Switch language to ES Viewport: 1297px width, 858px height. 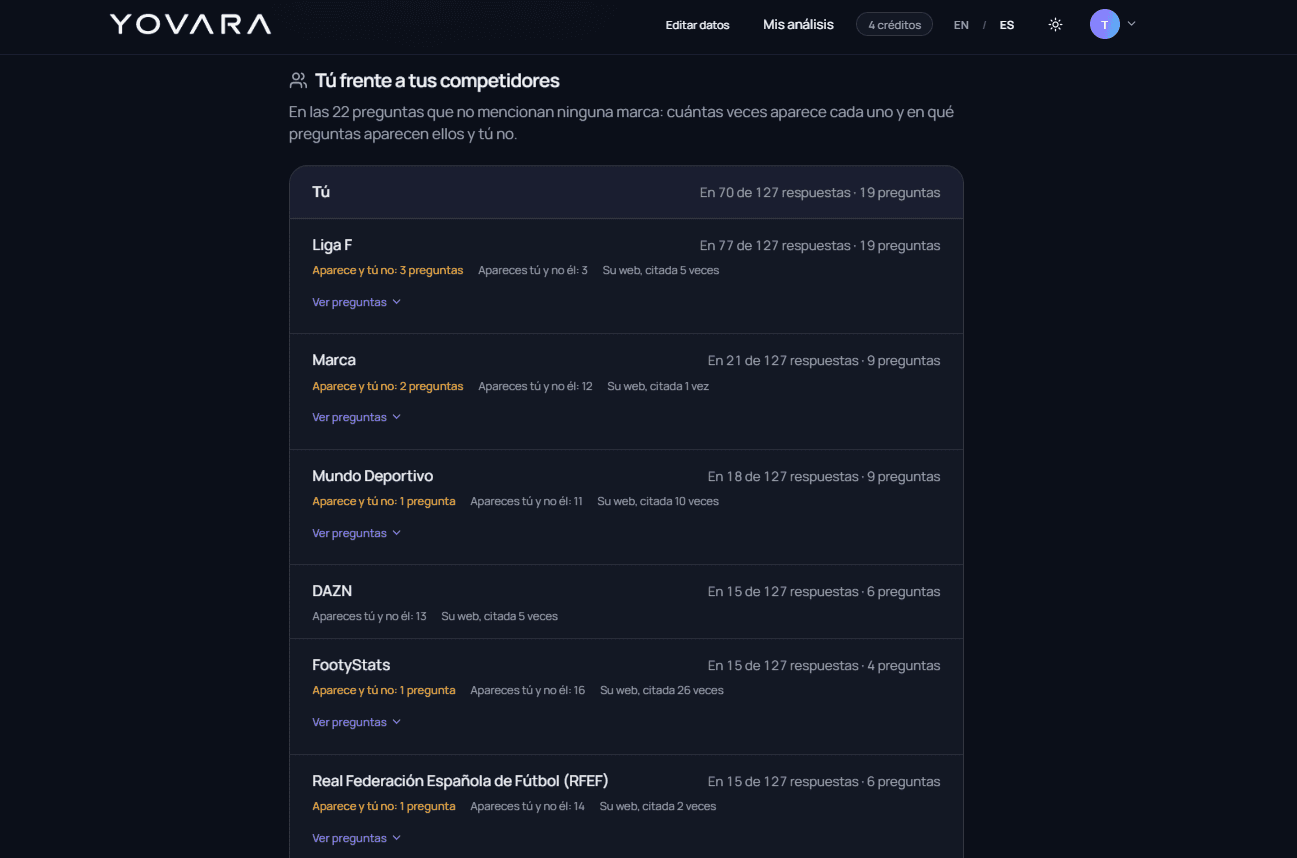coord(1007,25)
